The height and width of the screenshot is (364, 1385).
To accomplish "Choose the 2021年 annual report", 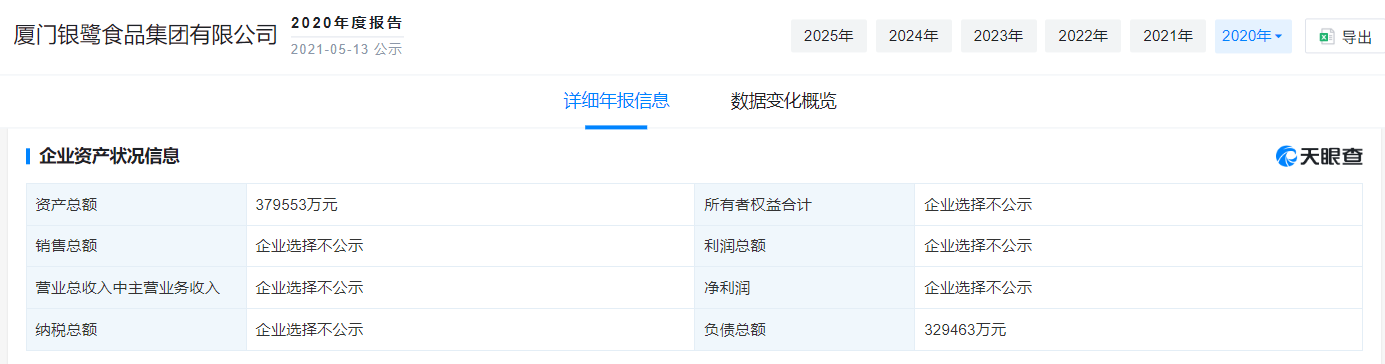I will [x=1168, y=36].
